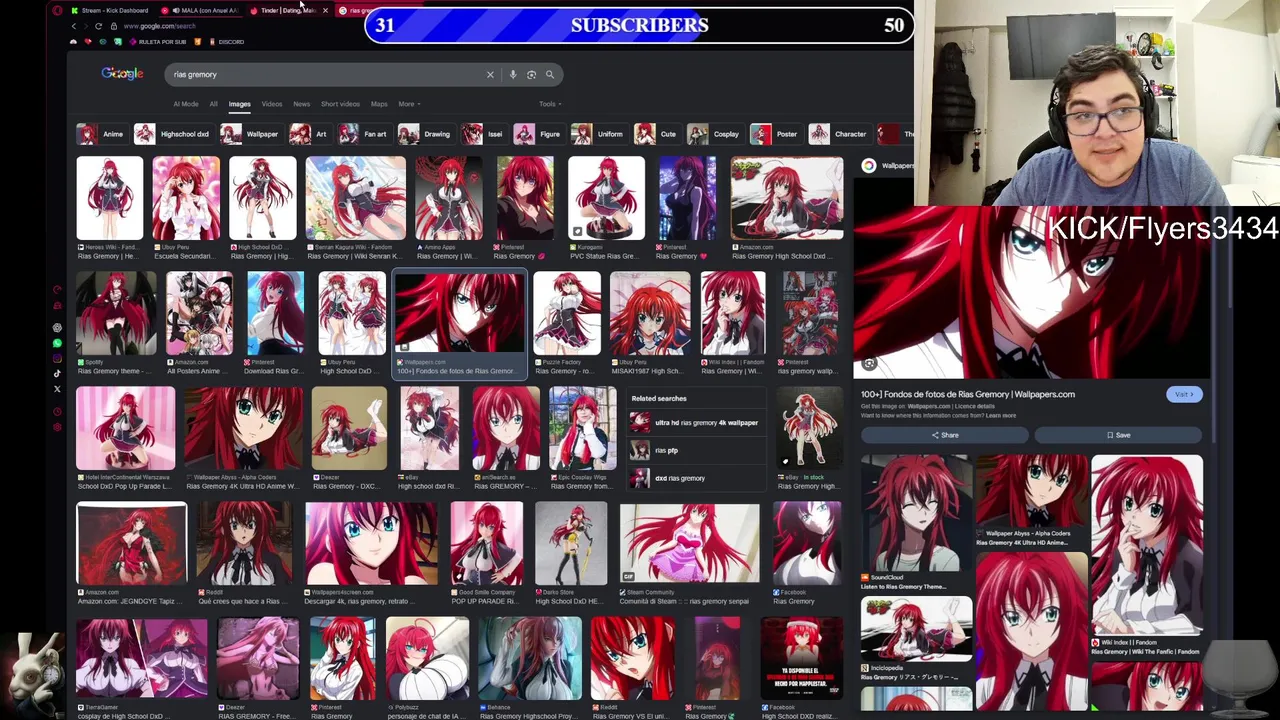1280x720 pixels.
Task: Open the WhatsApp sidebar icon
Action: 57,343
